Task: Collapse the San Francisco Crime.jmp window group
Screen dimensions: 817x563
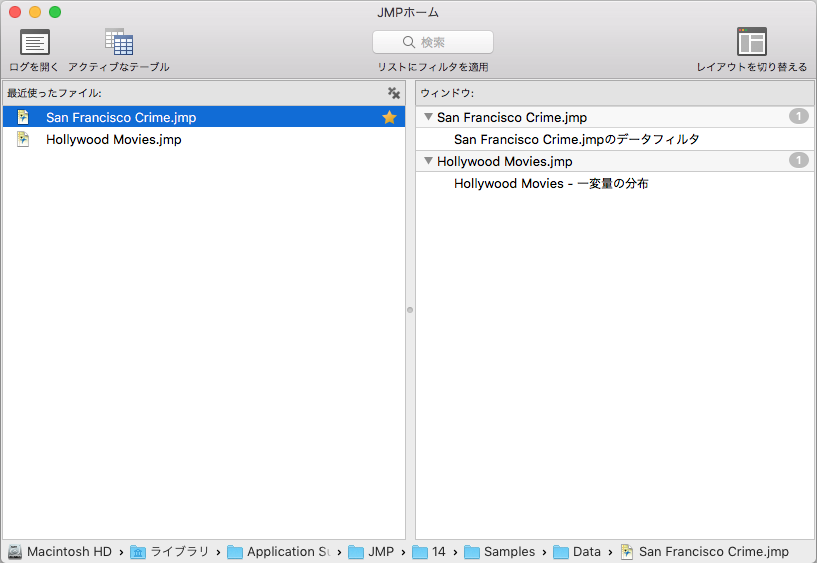Action: pos(428,118)
